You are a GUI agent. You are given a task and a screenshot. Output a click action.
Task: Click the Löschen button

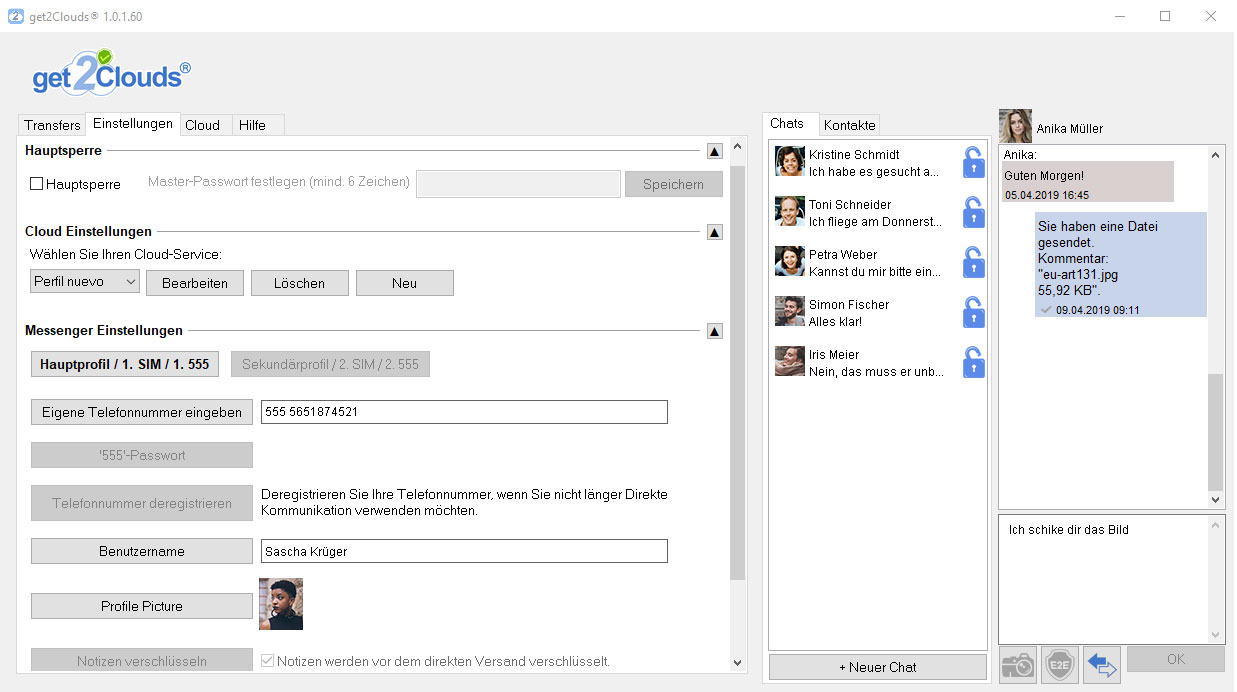(x=300, y=283)
